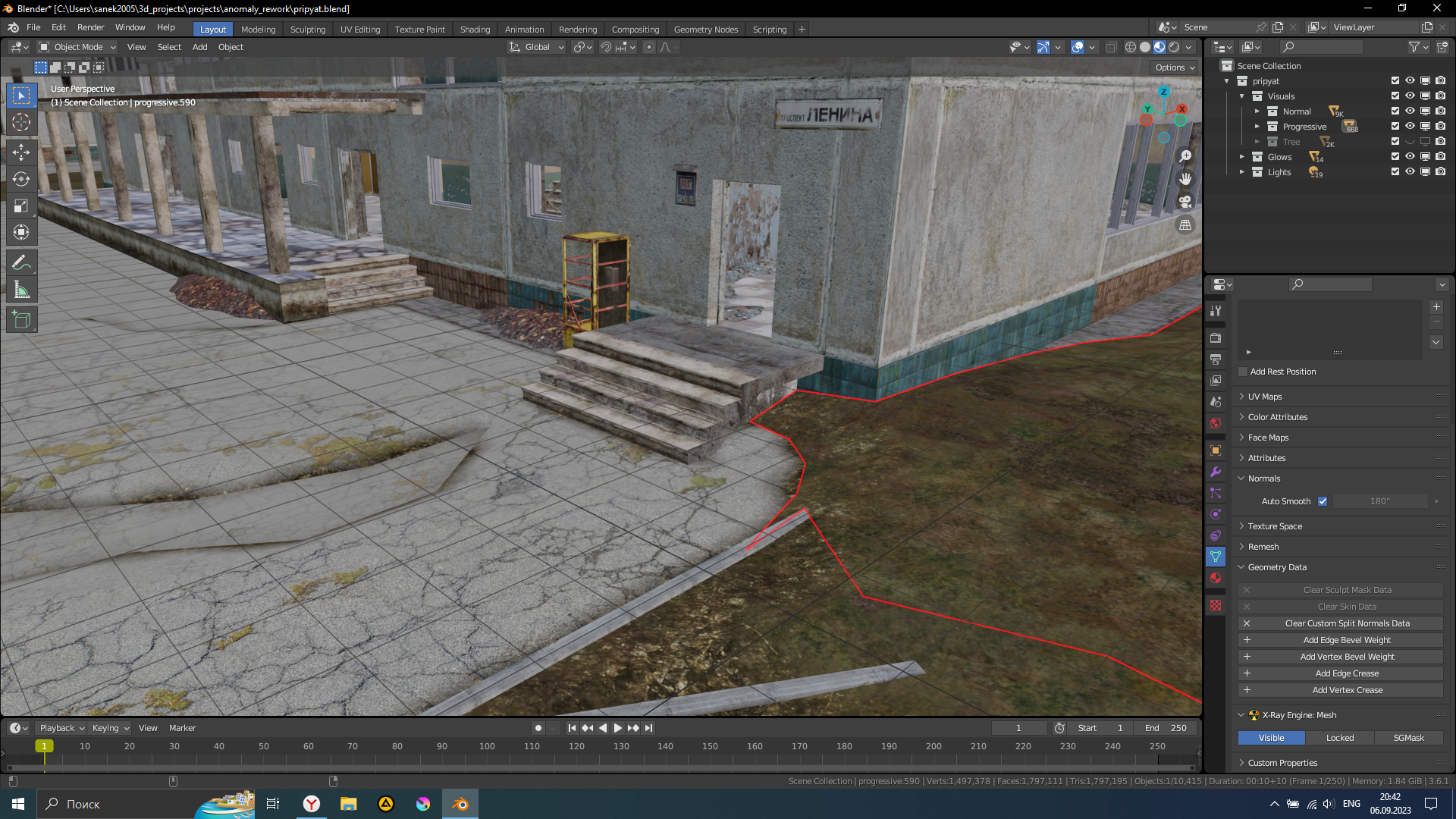Enable Add Rest Position checkbox
This screenshot has width=1456, height=819.
click(1243, 372)
